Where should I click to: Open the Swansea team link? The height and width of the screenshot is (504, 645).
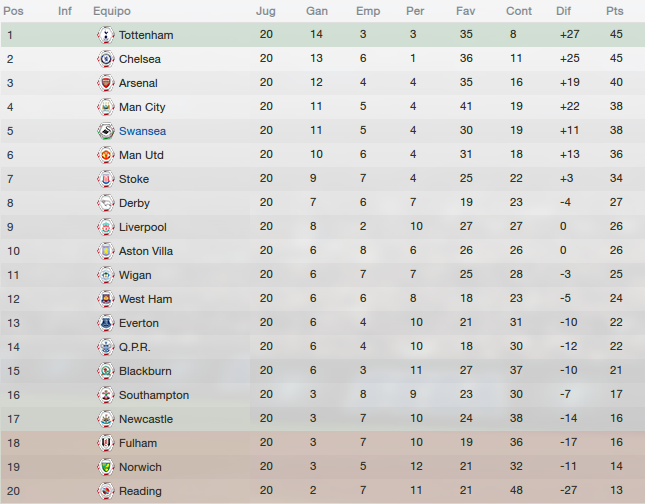[142, 131]
